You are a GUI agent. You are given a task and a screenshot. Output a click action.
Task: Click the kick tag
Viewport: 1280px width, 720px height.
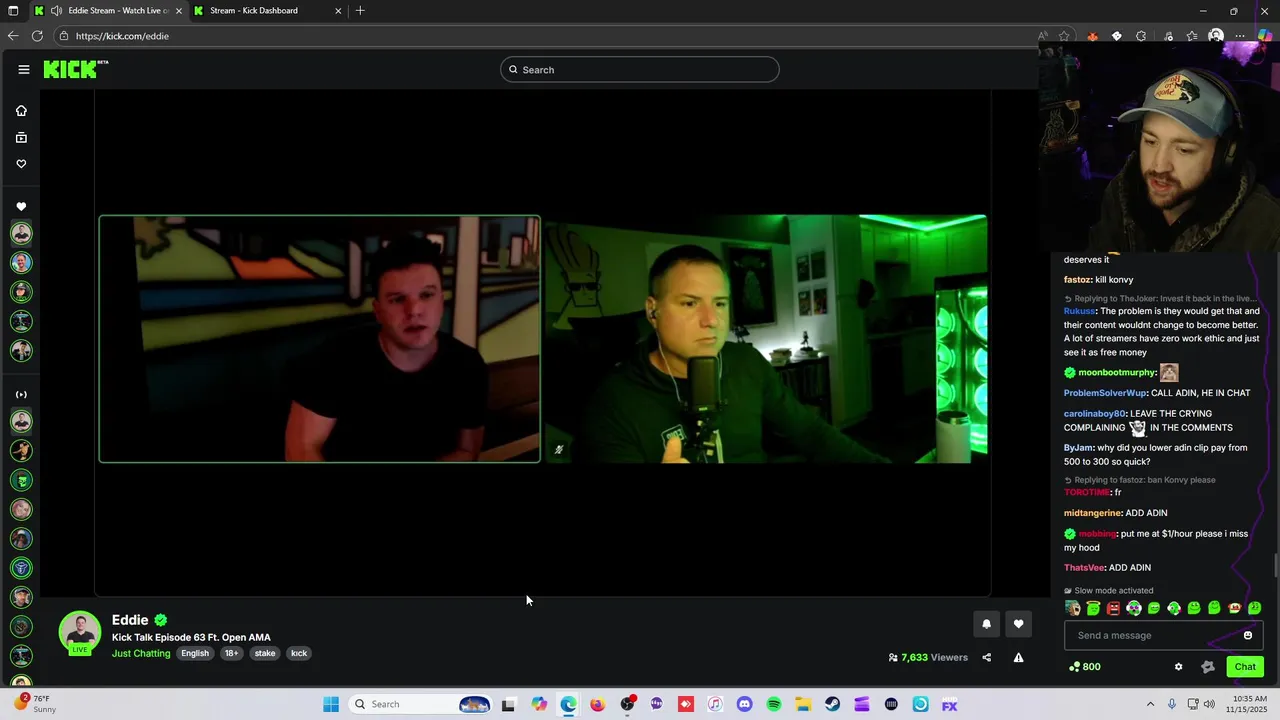tap(299, 653)
